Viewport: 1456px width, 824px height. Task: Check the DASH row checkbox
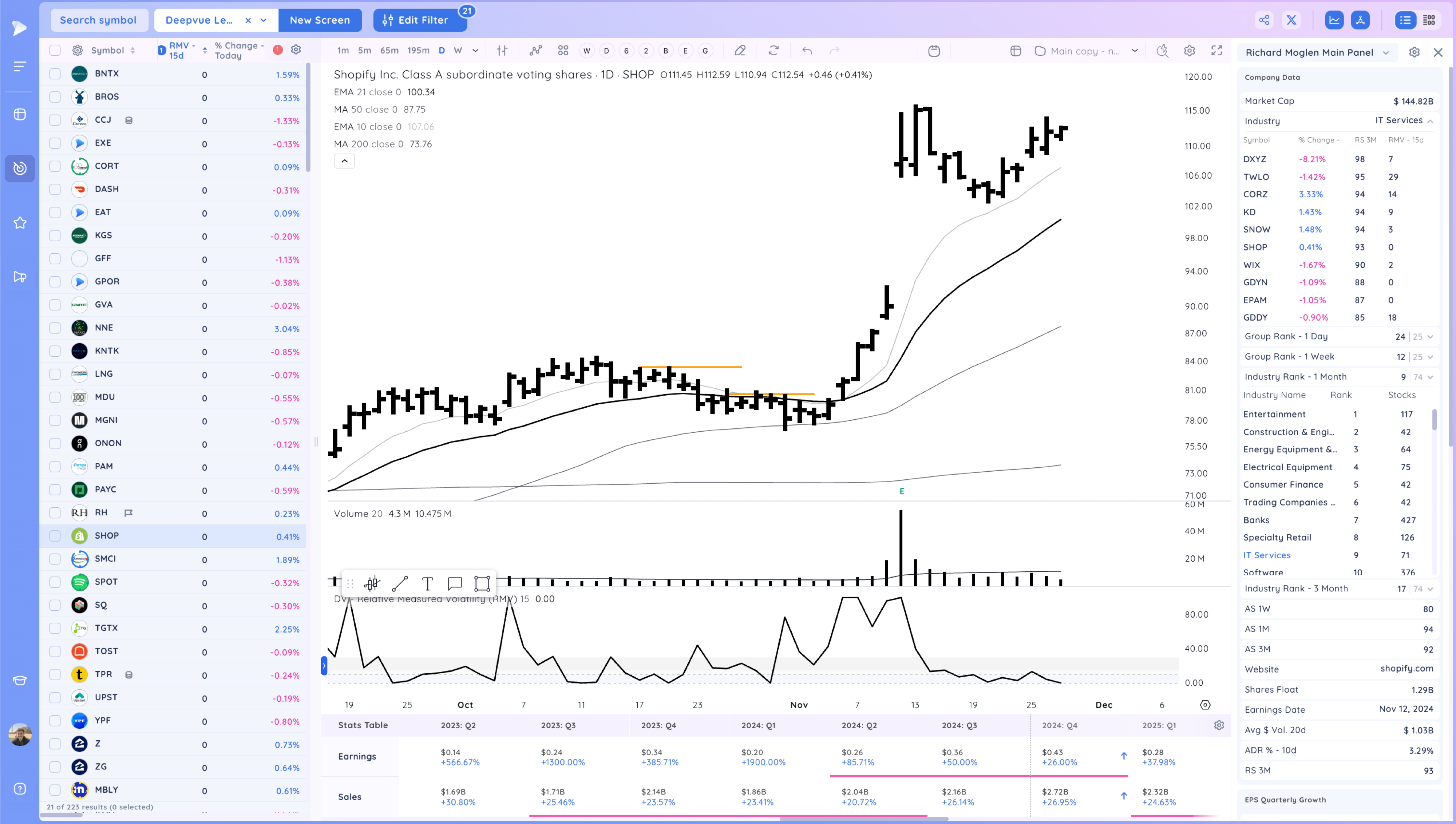click(55, 189)
